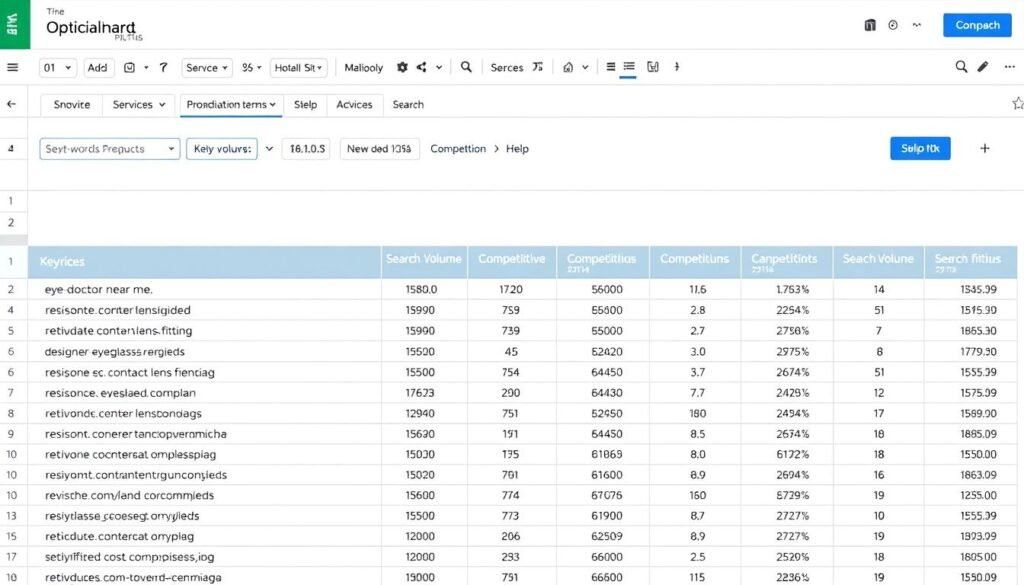Click the Conpach button
This screenshot has height=585, width=1024.
[x=977, y=25]
